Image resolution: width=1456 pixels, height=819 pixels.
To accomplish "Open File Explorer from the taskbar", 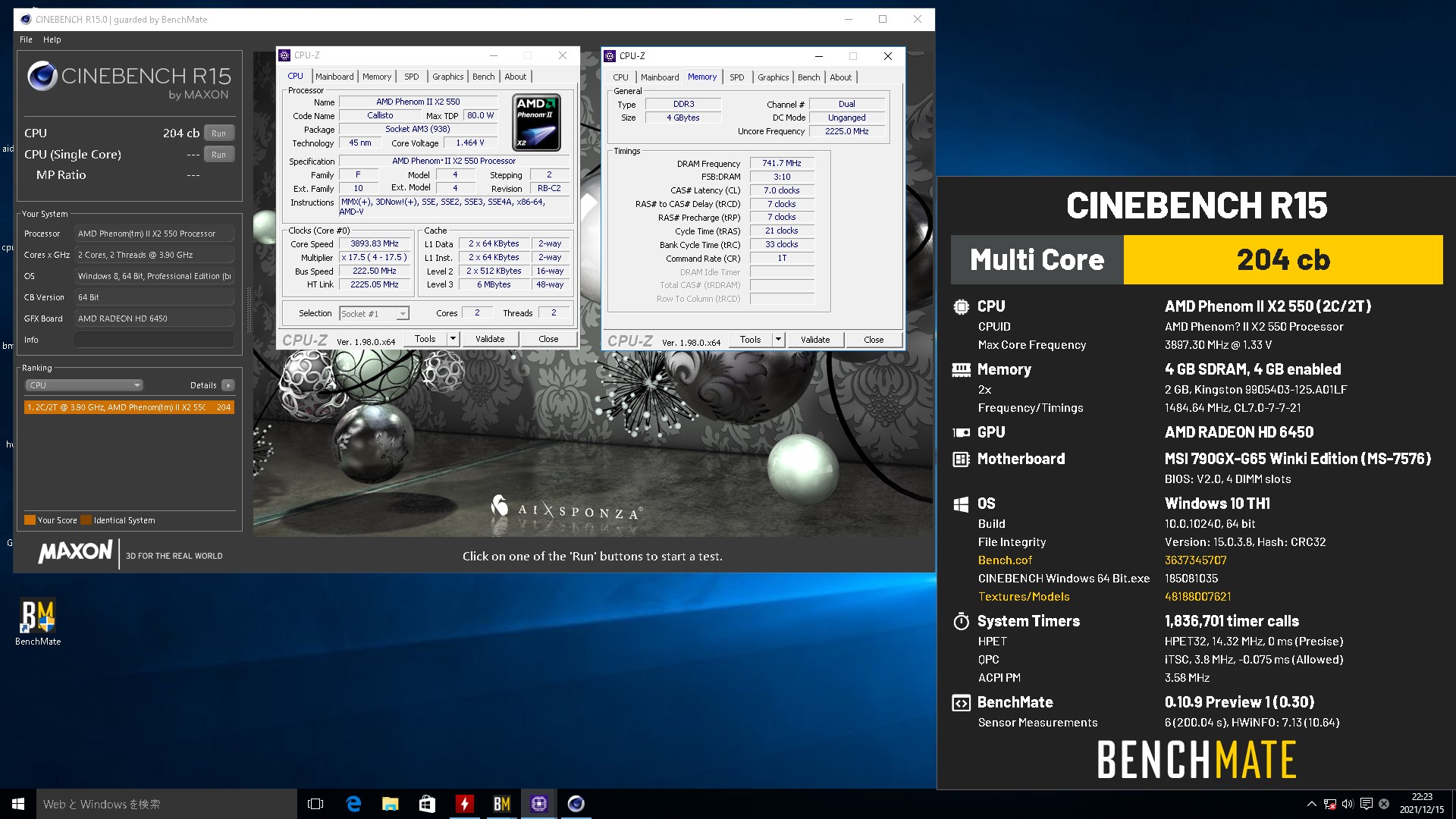I will (390, 804).
